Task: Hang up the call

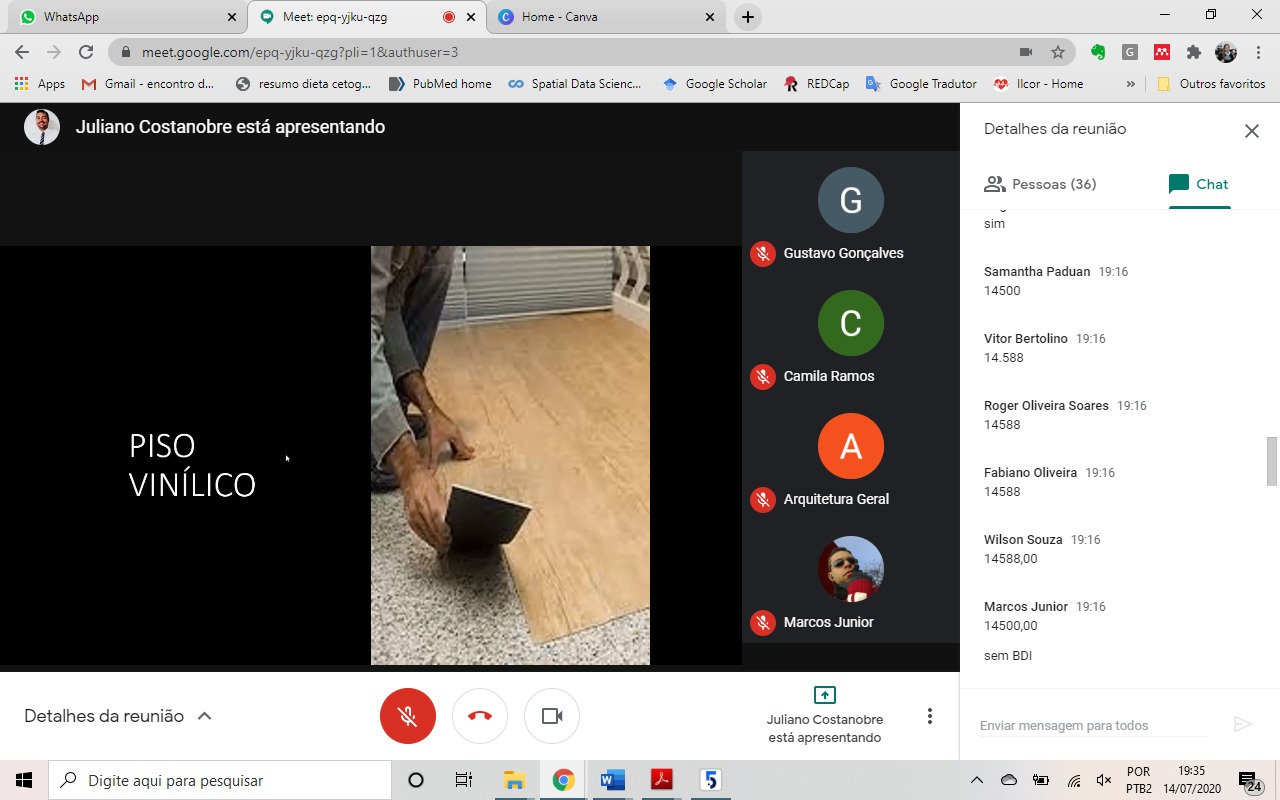Action: pyautogui.click(x=480, y=716)
